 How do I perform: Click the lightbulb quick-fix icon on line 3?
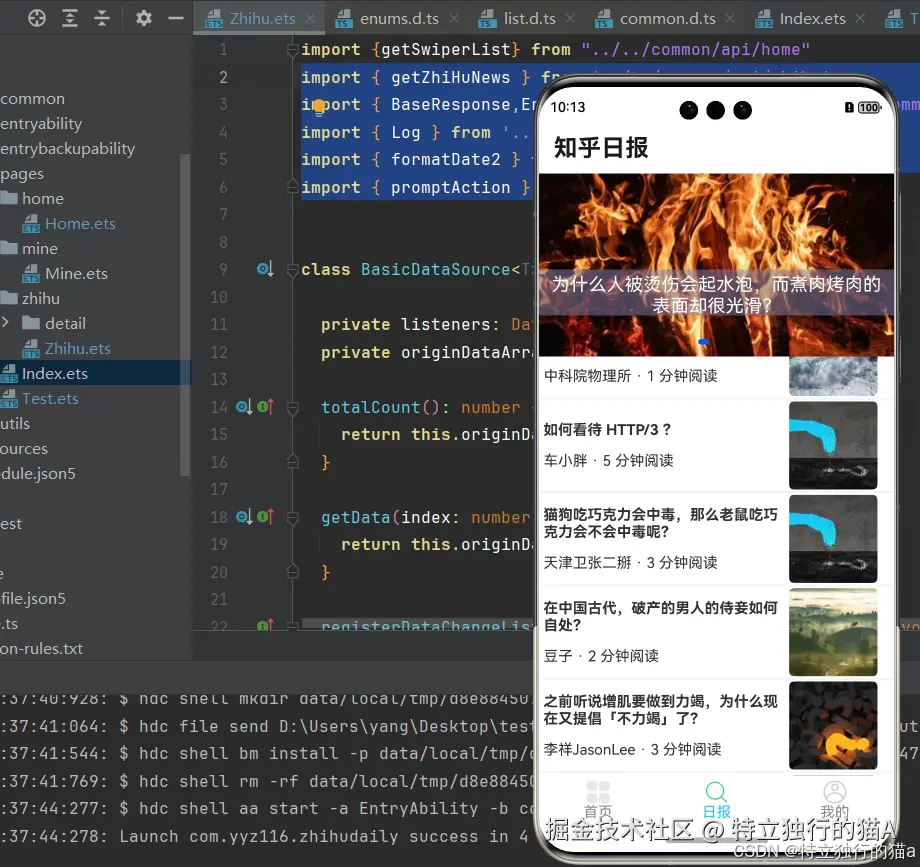point(319,107)
